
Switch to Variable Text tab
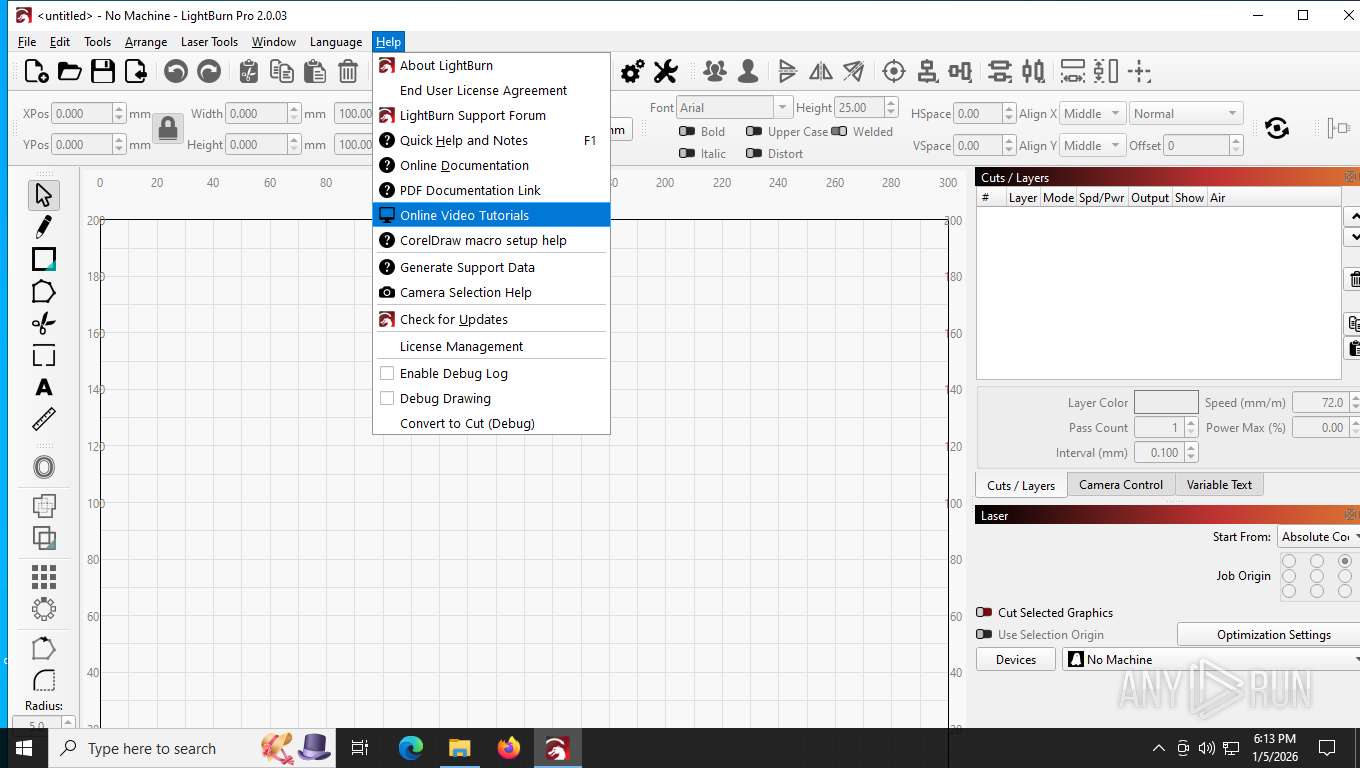1219,485
